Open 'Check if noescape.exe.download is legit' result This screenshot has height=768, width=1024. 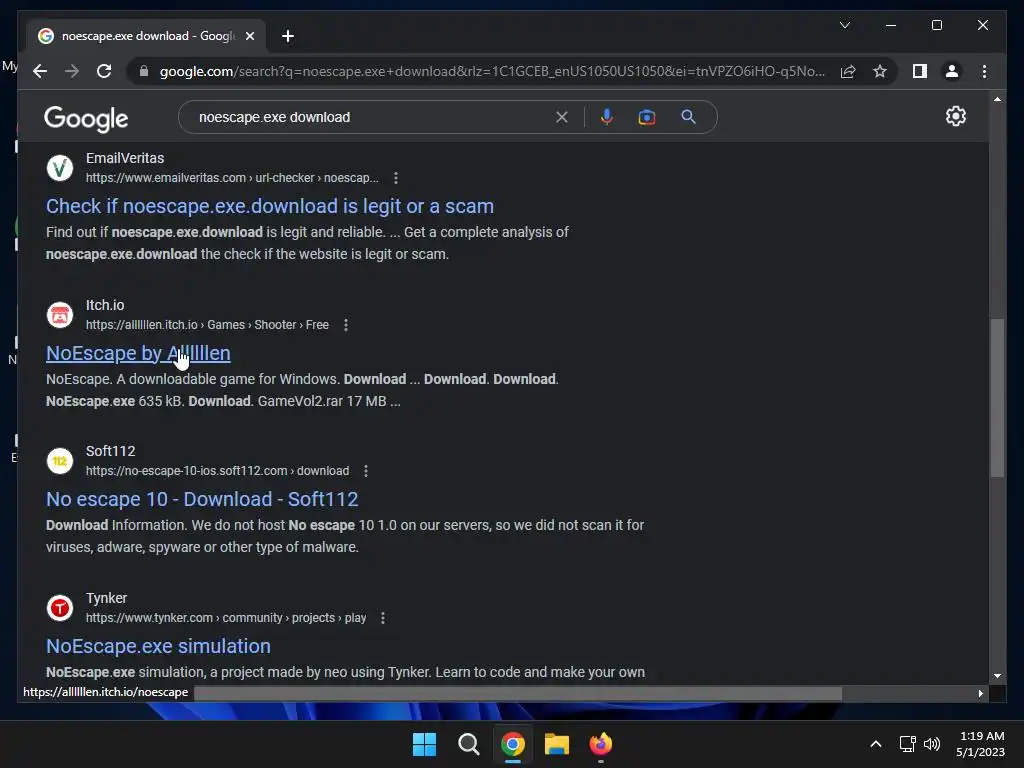(x=270, y=206)
